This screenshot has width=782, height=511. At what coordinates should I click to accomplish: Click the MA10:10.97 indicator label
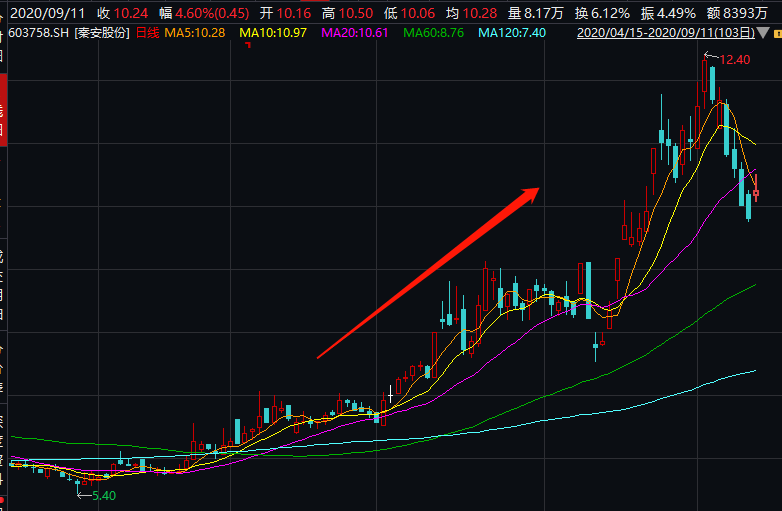click(273, 33)
